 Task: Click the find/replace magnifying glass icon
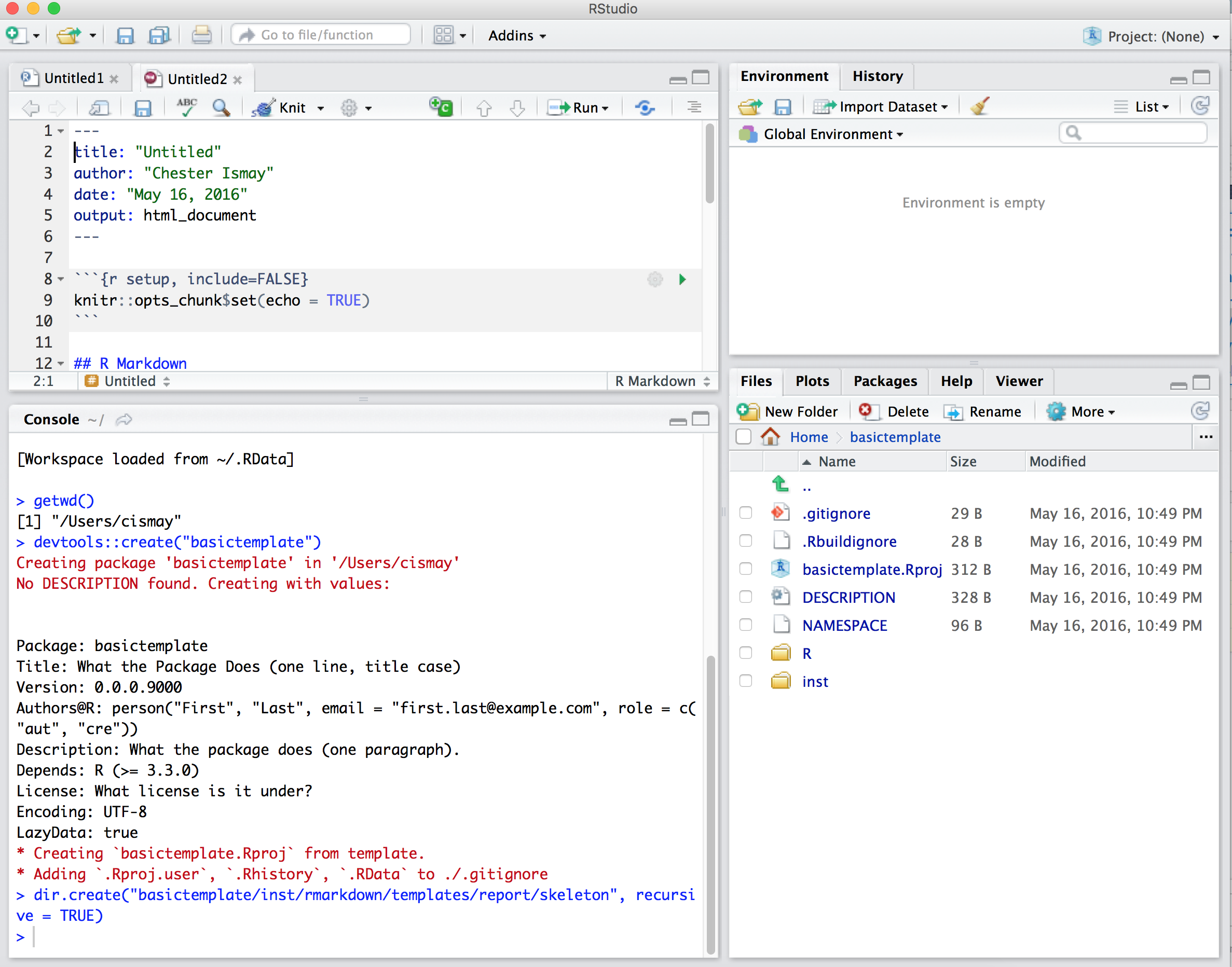[x=221, y=107]
